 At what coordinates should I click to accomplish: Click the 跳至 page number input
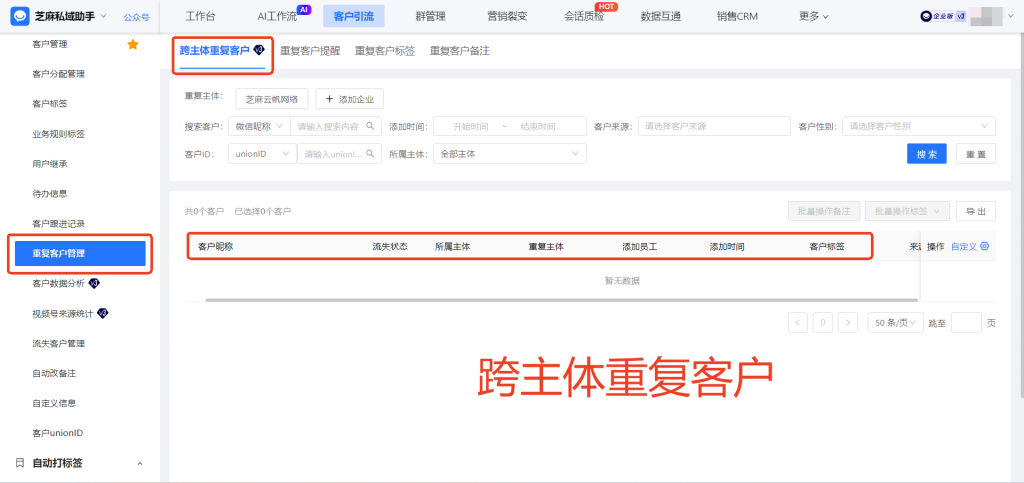pos(967,322)
